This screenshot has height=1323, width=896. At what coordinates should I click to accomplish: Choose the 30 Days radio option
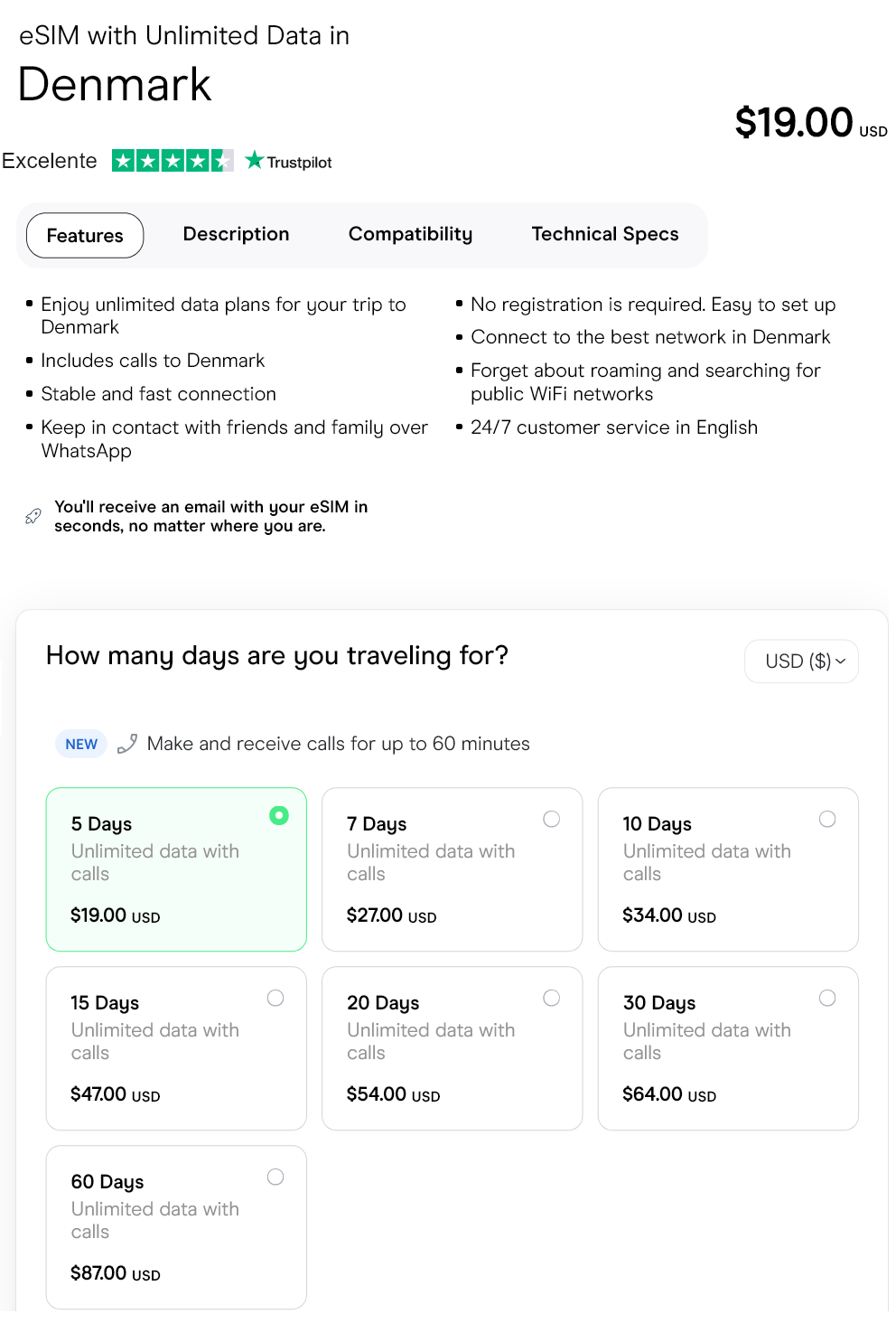827,998
